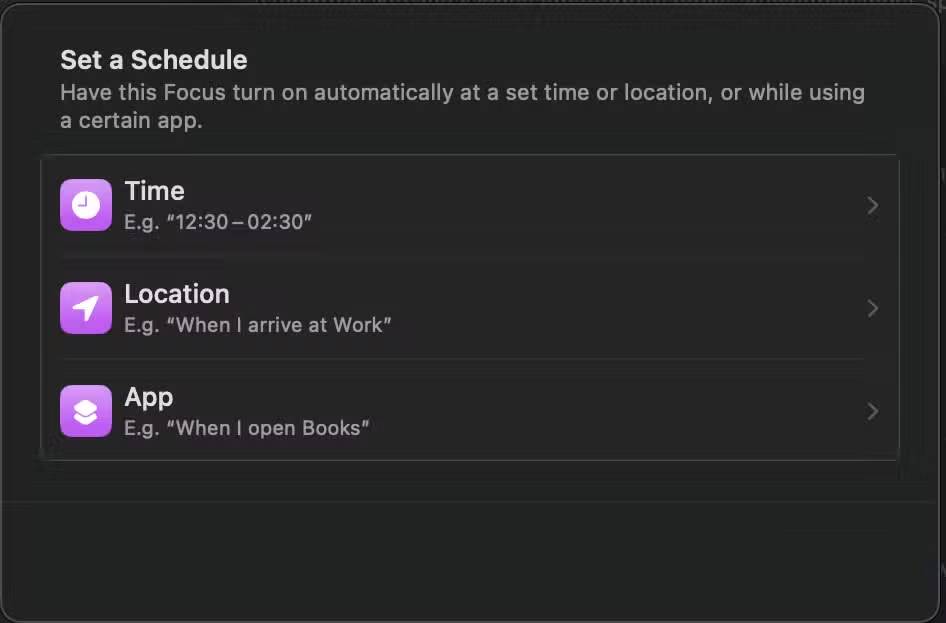Open the Location schedule option
Viewport: 946px width, 623px height.
[x=470, y=308]
